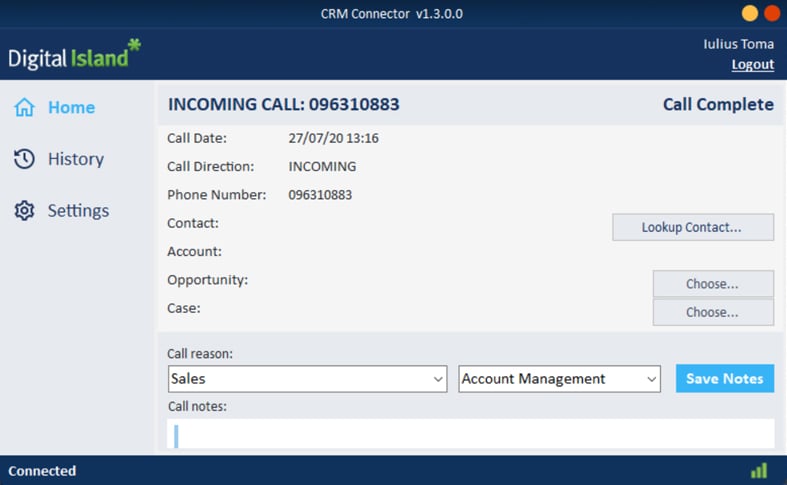Screen dimensions: 787x485
Task: Click the Lookup Contact button
Action: pos(693,227)
